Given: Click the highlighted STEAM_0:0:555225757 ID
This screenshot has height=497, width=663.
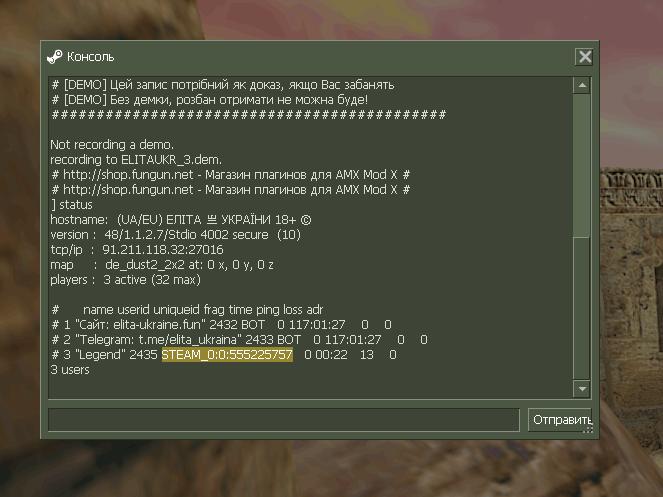Looking at the screenshot, I should pyautogui.click(x=227, y=354).
